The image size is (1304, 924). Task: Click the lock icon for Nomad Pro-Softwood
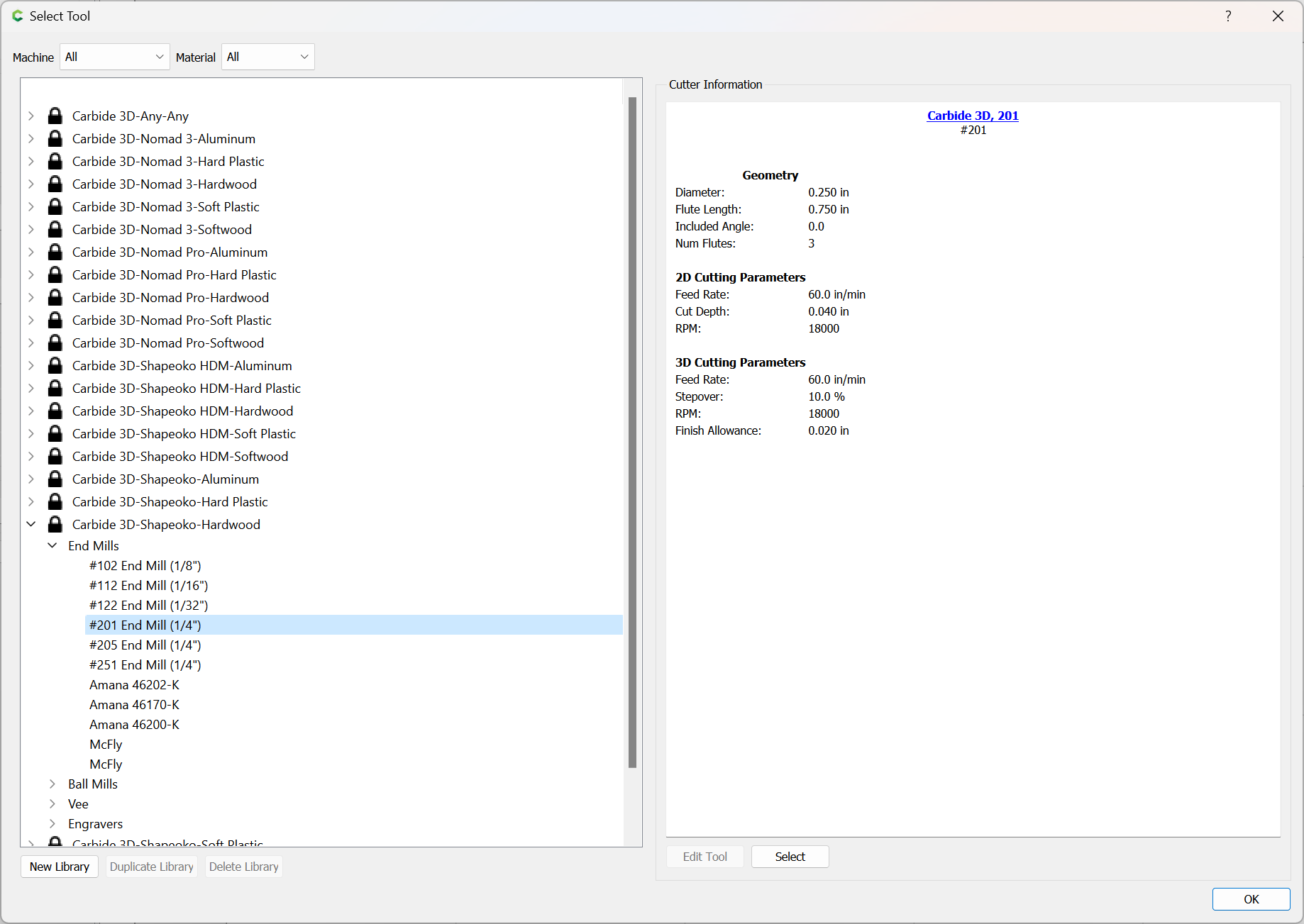pos(55,343)
